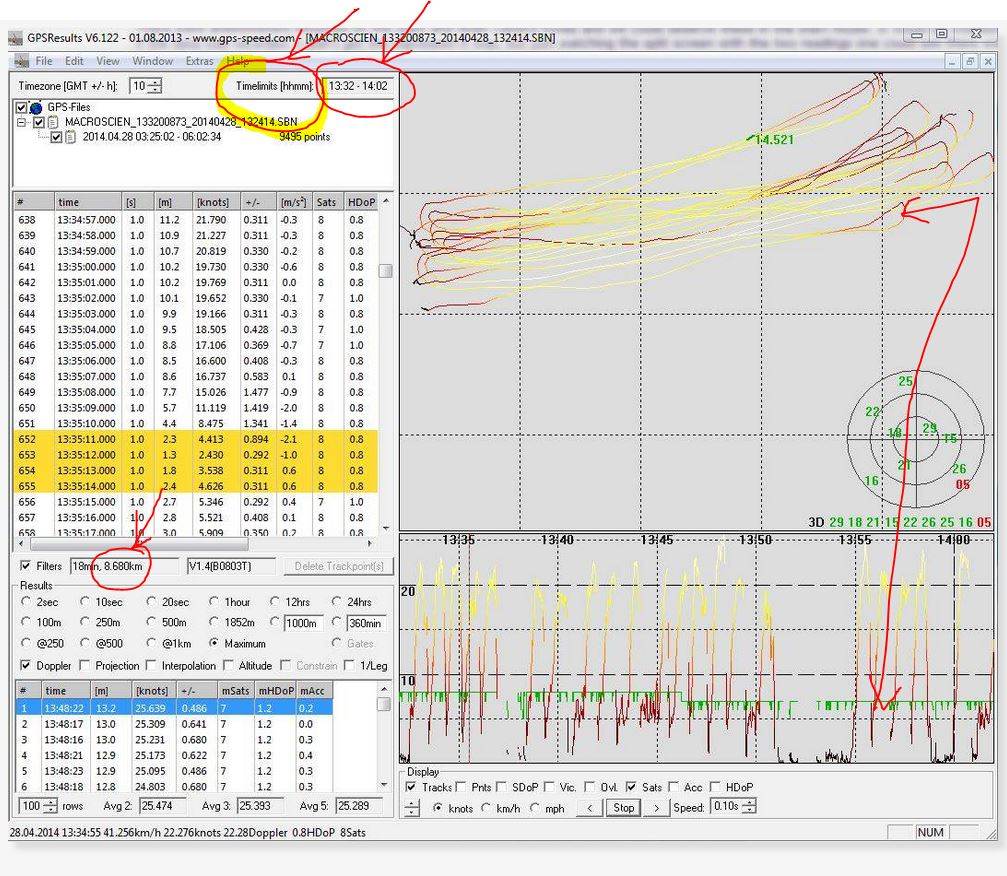Screen dimensions: 1007x876
Task: Click the MACROSCIEN SBN file document icon
Action: click(54, 122)
